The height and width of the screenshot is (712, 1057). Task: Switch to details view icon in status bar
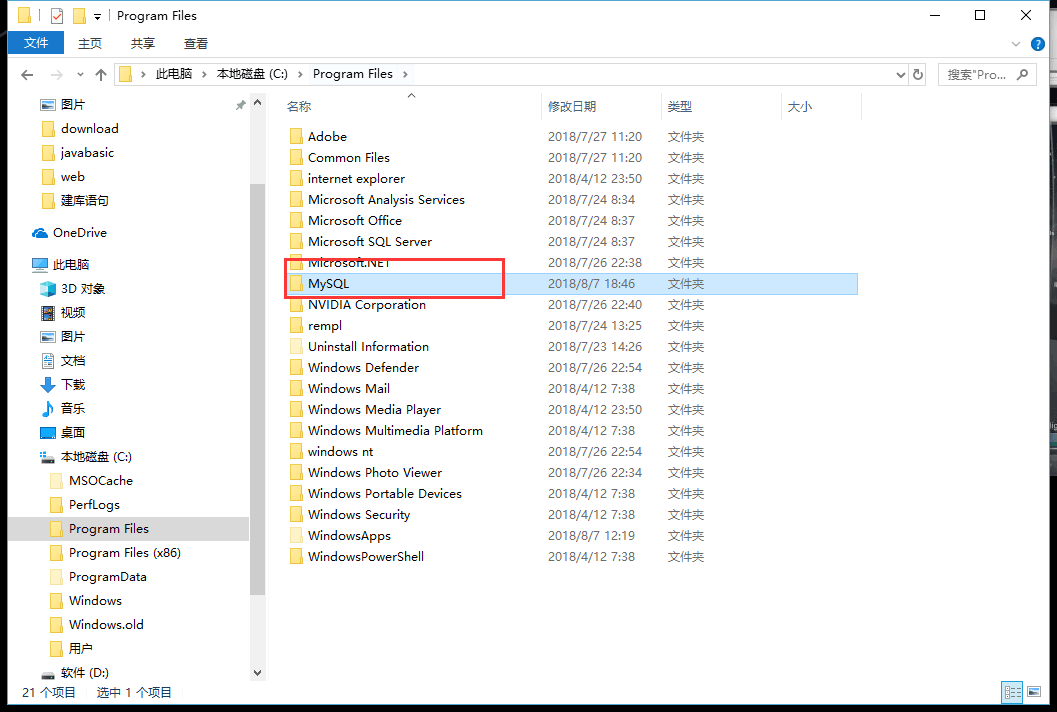[1012, 692]
